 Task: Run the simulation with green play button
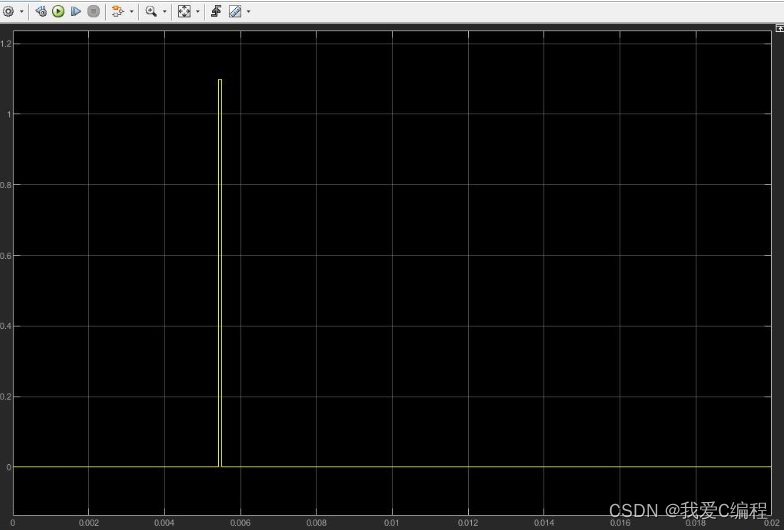click(58, 11)
